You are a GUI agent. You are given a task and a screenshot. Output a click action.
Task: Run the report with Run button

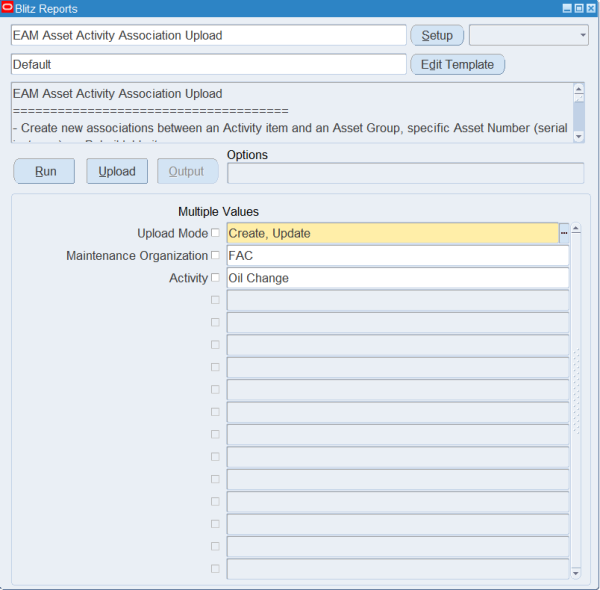(44, 171)
